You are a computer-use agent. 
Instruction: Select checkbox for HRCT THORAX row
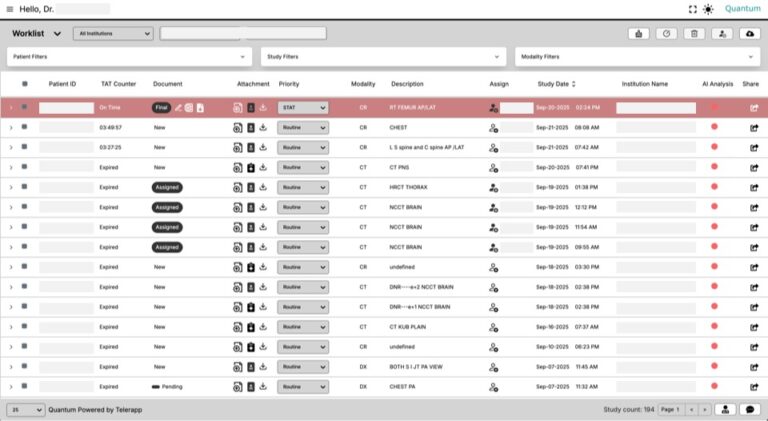click(x=24, y=187)
